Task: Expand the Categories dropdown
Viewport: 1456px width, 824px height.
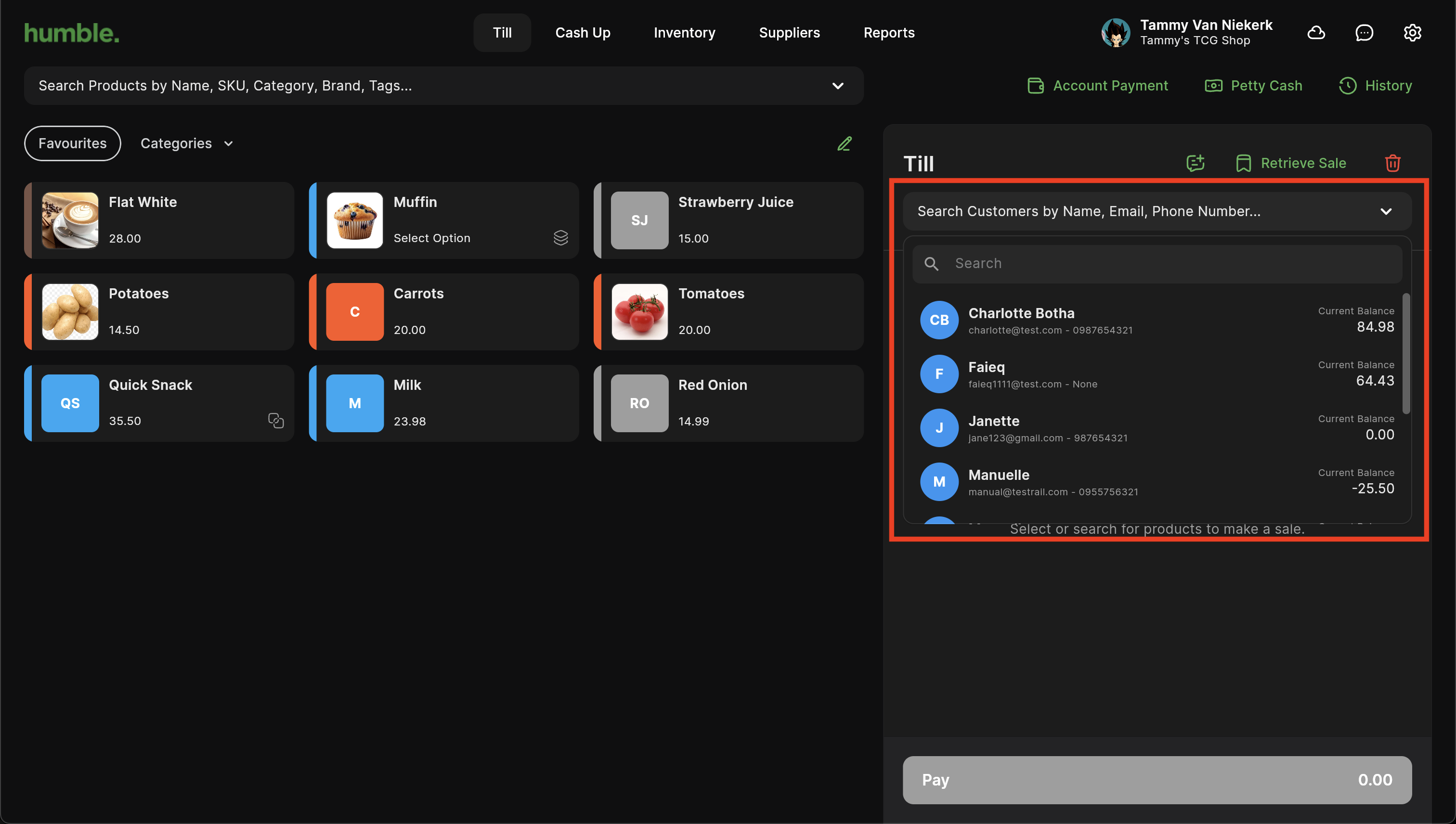Action: (187, 144)
